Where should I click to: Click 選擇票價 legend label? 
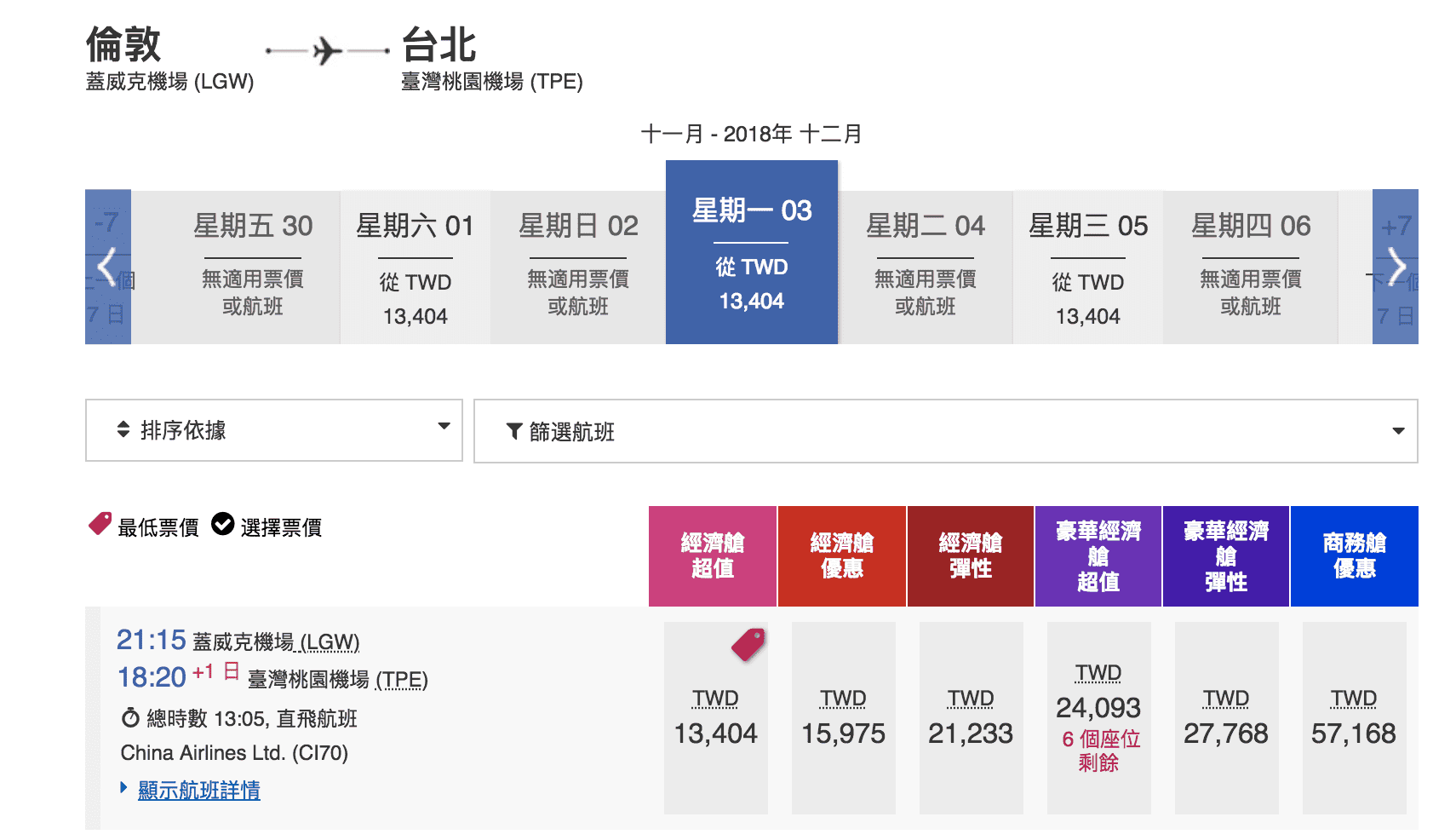point(282,528)
